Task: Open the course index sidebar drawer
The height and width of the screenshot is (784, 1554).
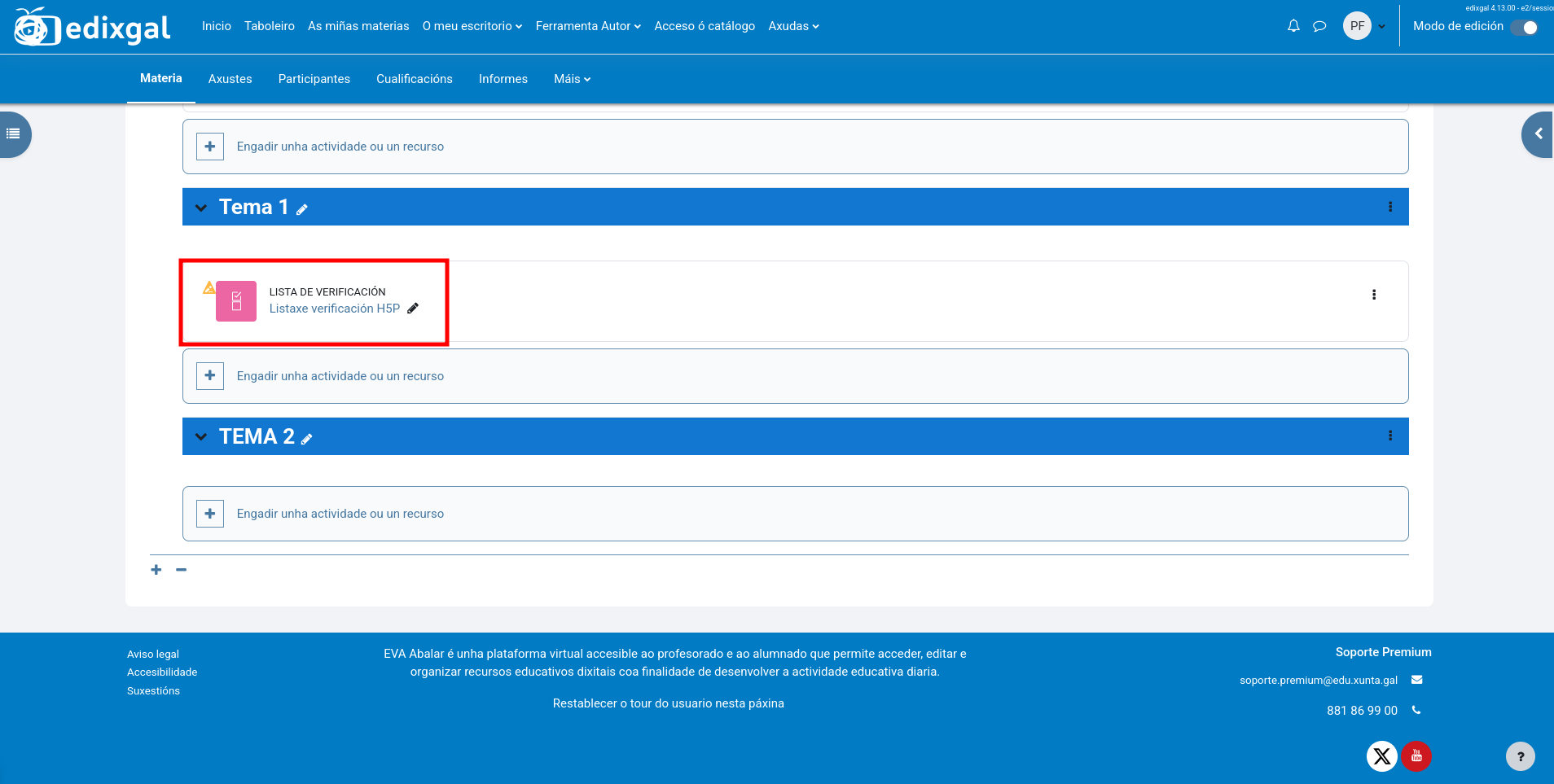Action: [x=14, y=134]
